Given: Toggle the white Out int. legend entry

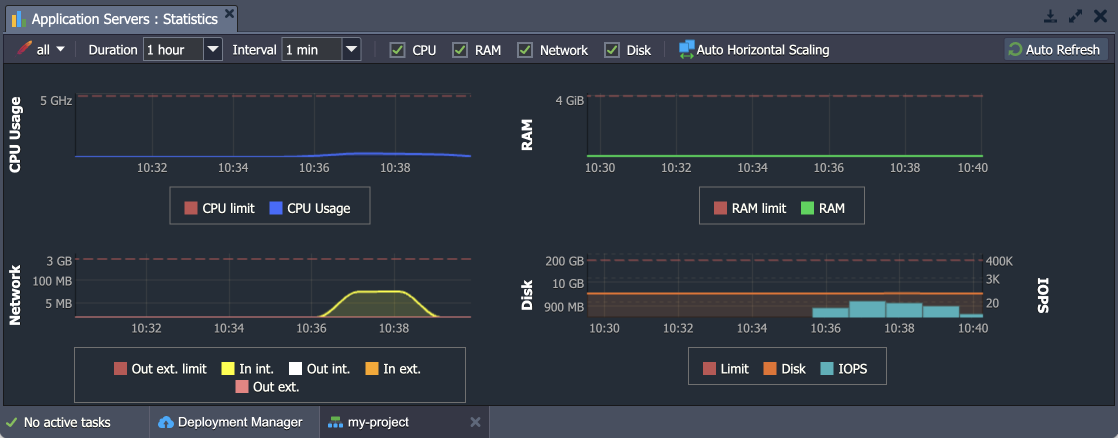Looking at the screenshot, I should (319, 369).
